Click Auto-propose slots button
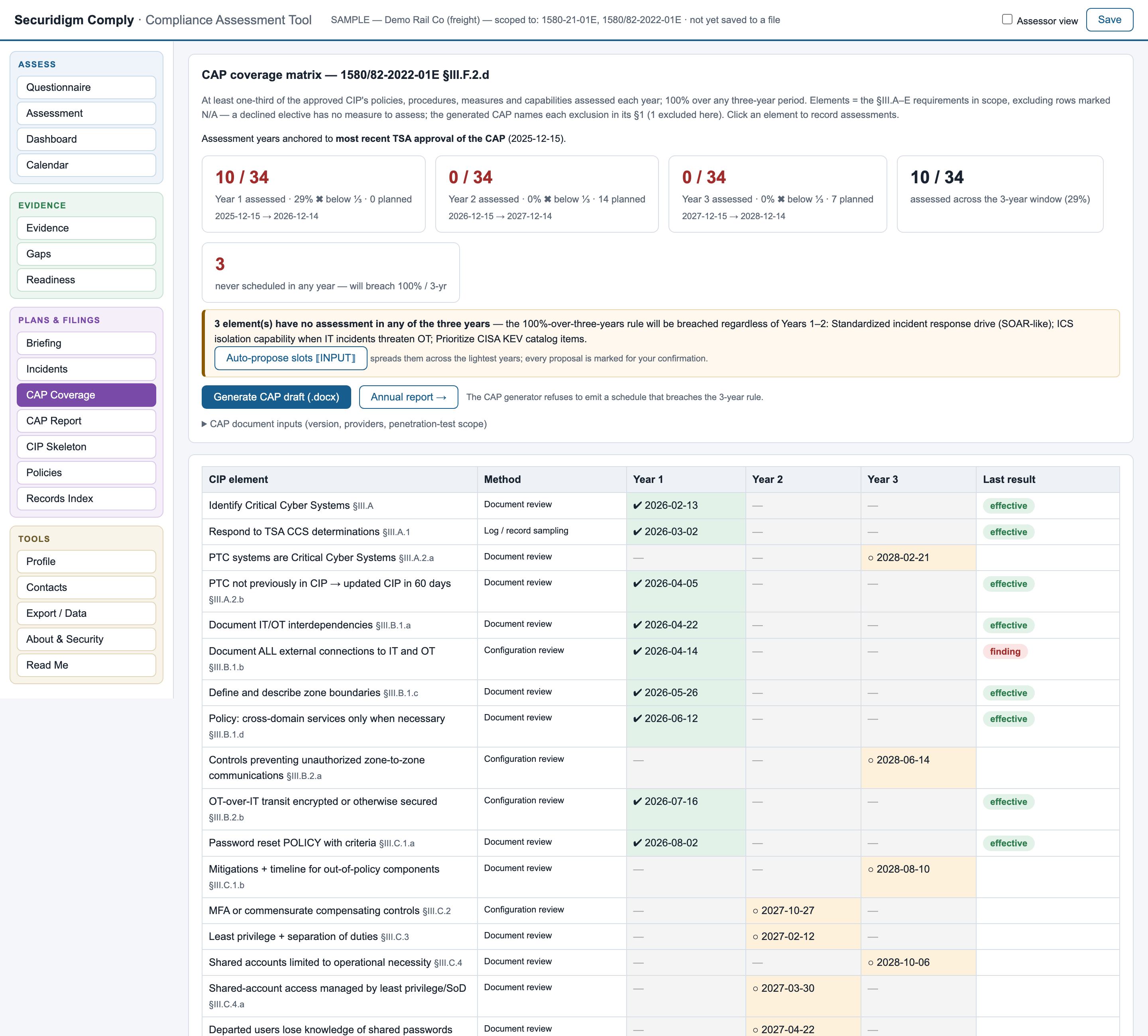The image size is (1148, 1036). (x=291, y=358)
